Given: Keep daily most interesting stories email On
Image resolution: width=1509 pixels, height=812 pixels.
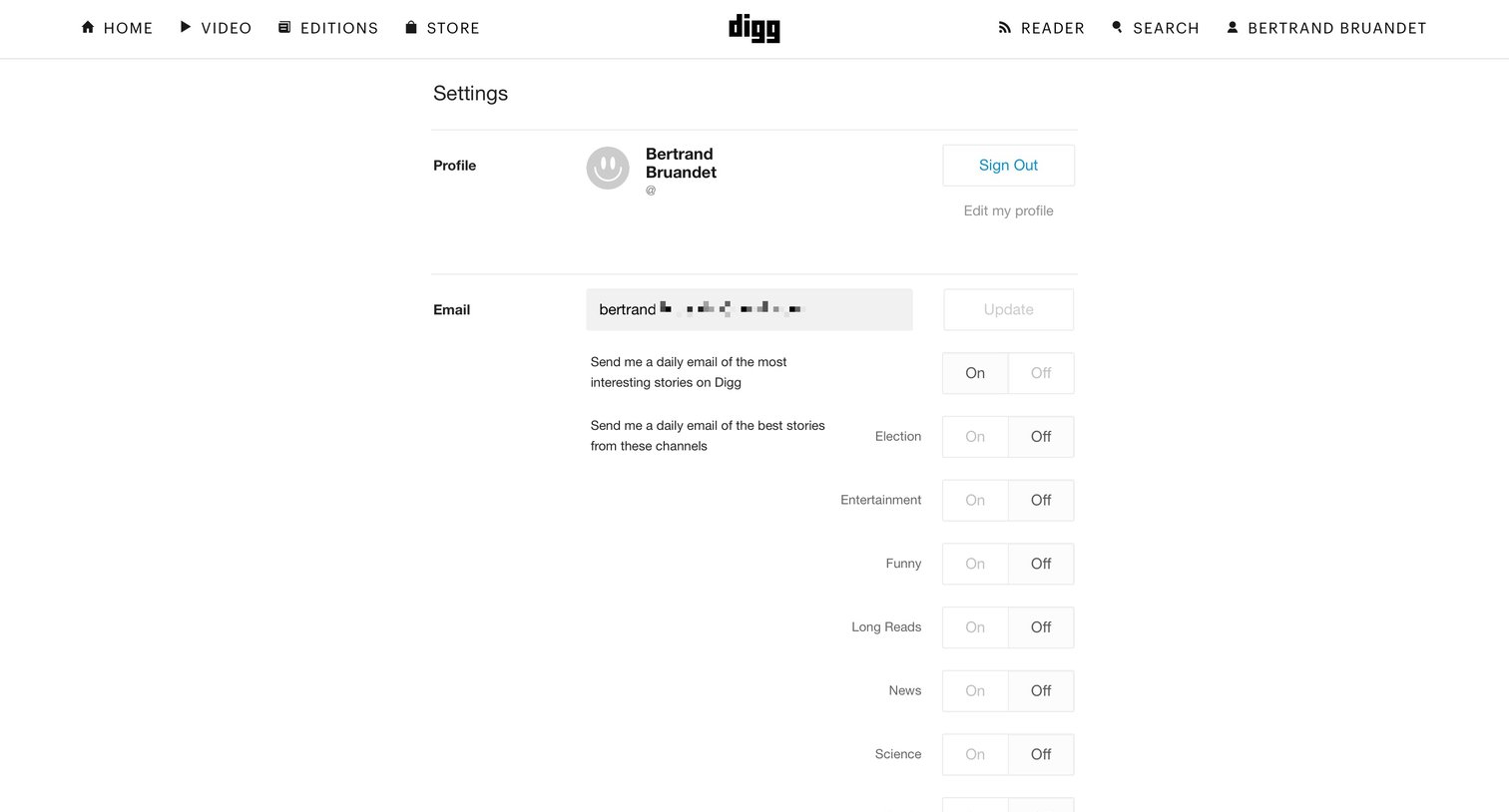Looking at the screenshot, I should 975,373.
